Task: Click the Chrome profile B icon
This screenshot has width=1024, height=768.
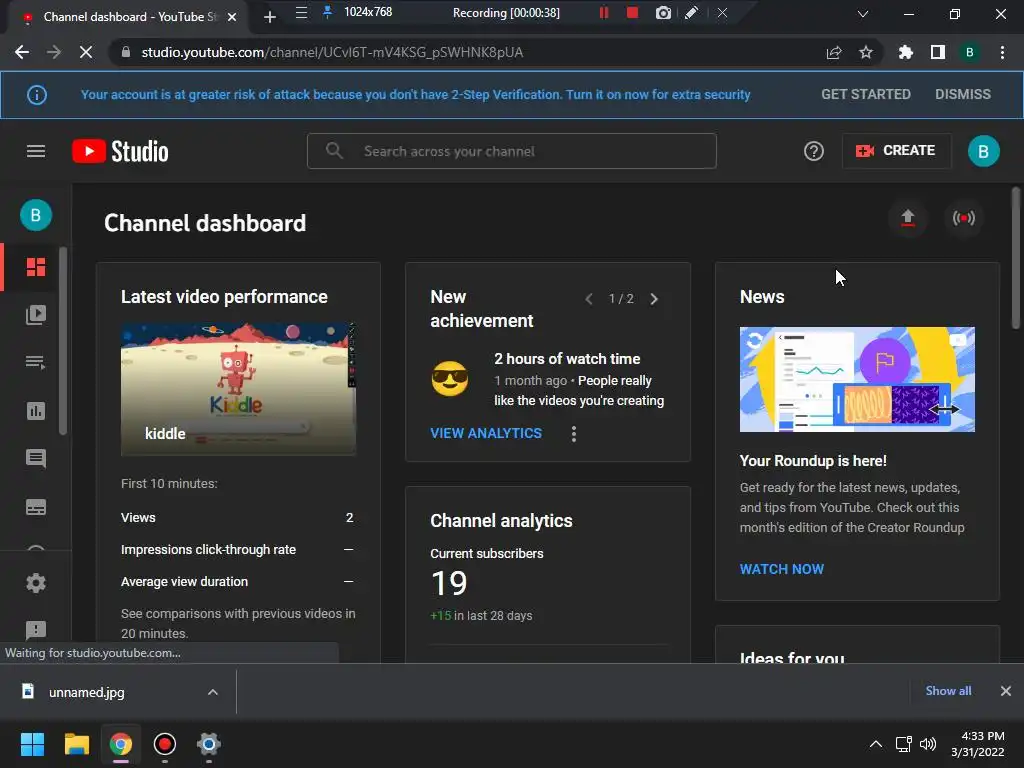Action: pos(970,52)
